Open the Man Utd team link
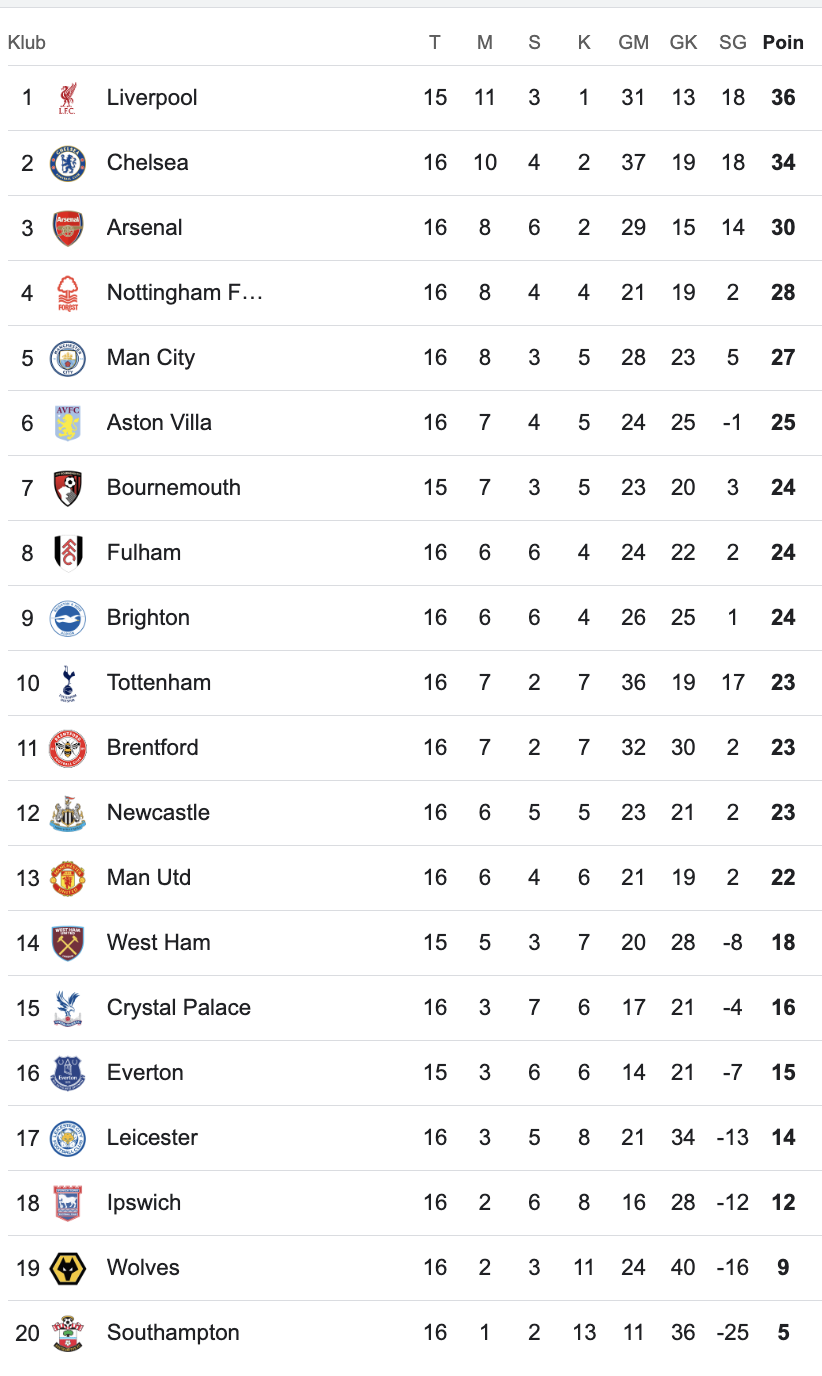 click(x=149, y=878)
